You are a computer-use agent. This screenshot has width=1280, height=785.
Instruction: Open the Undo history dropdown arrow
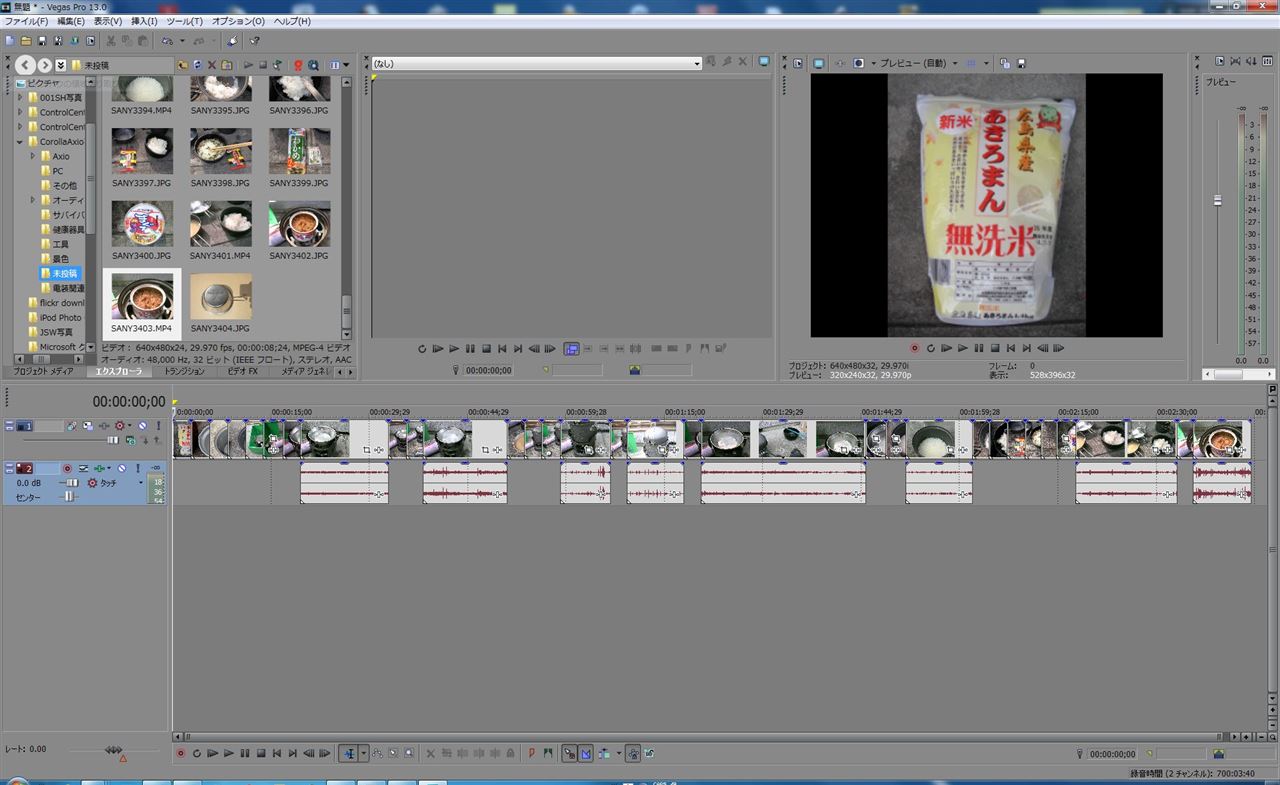click(x=182, y=41)
